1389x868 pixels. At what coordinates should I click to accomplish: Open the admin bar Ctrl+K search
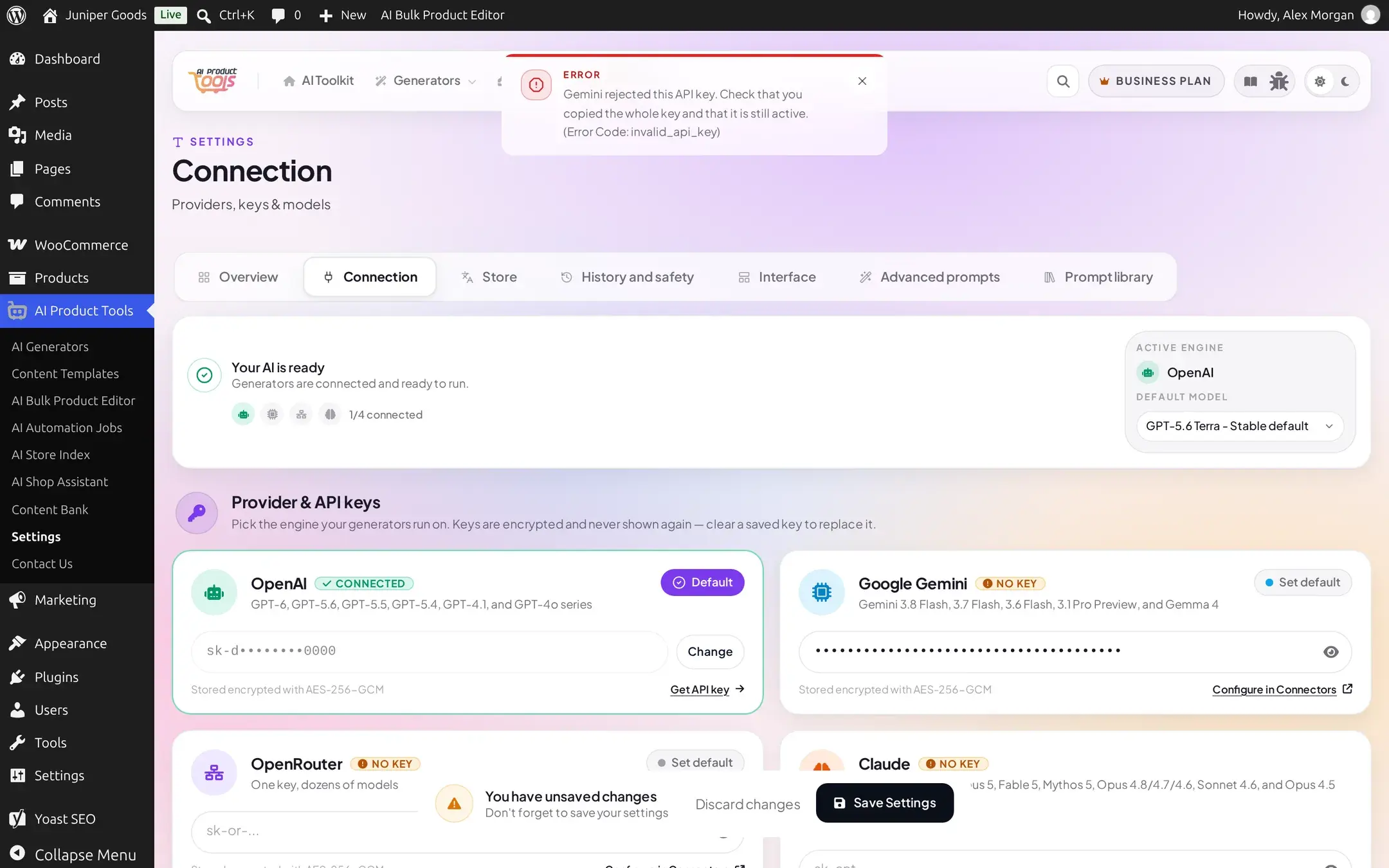[226, 15]
